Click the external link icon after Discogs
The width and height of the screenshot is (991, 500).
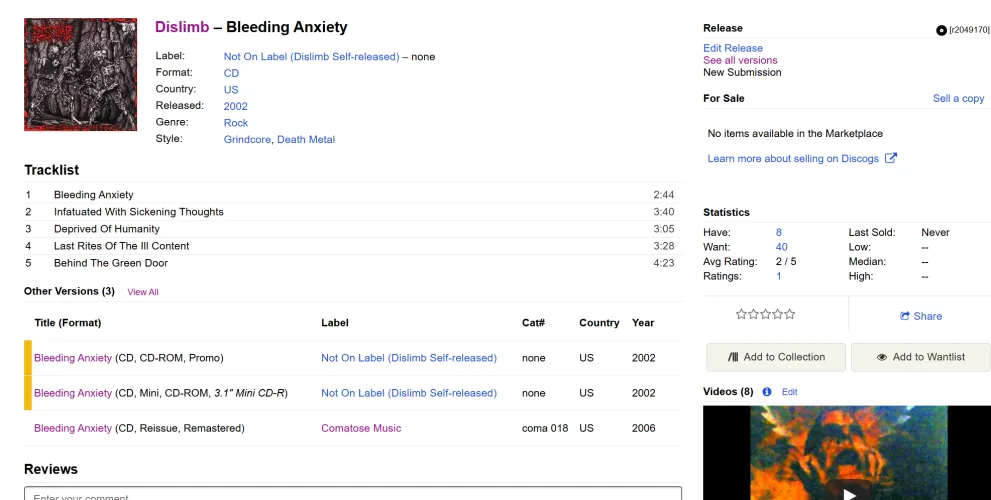tap(891, 158)
